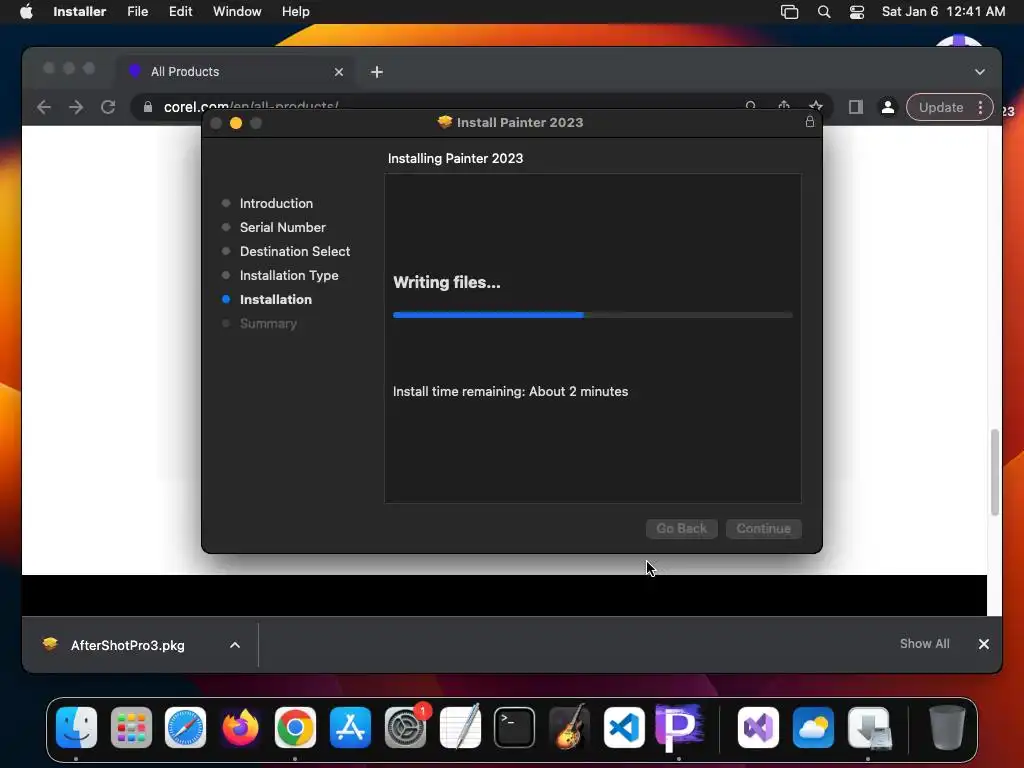This screenshot has height=768, width=1024.
Task: Click the Introduction step
Action: tap(276, 203)
